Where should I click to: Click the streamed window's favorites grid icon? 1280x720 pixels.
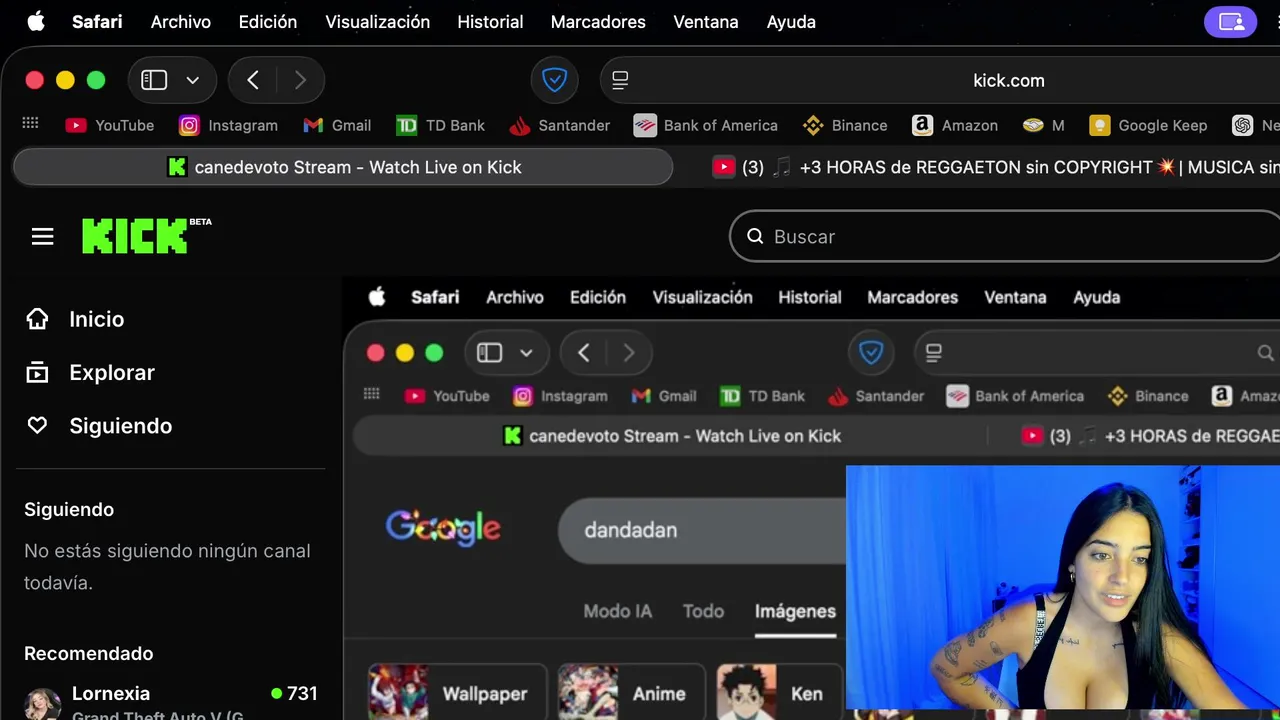pos(371,394)
